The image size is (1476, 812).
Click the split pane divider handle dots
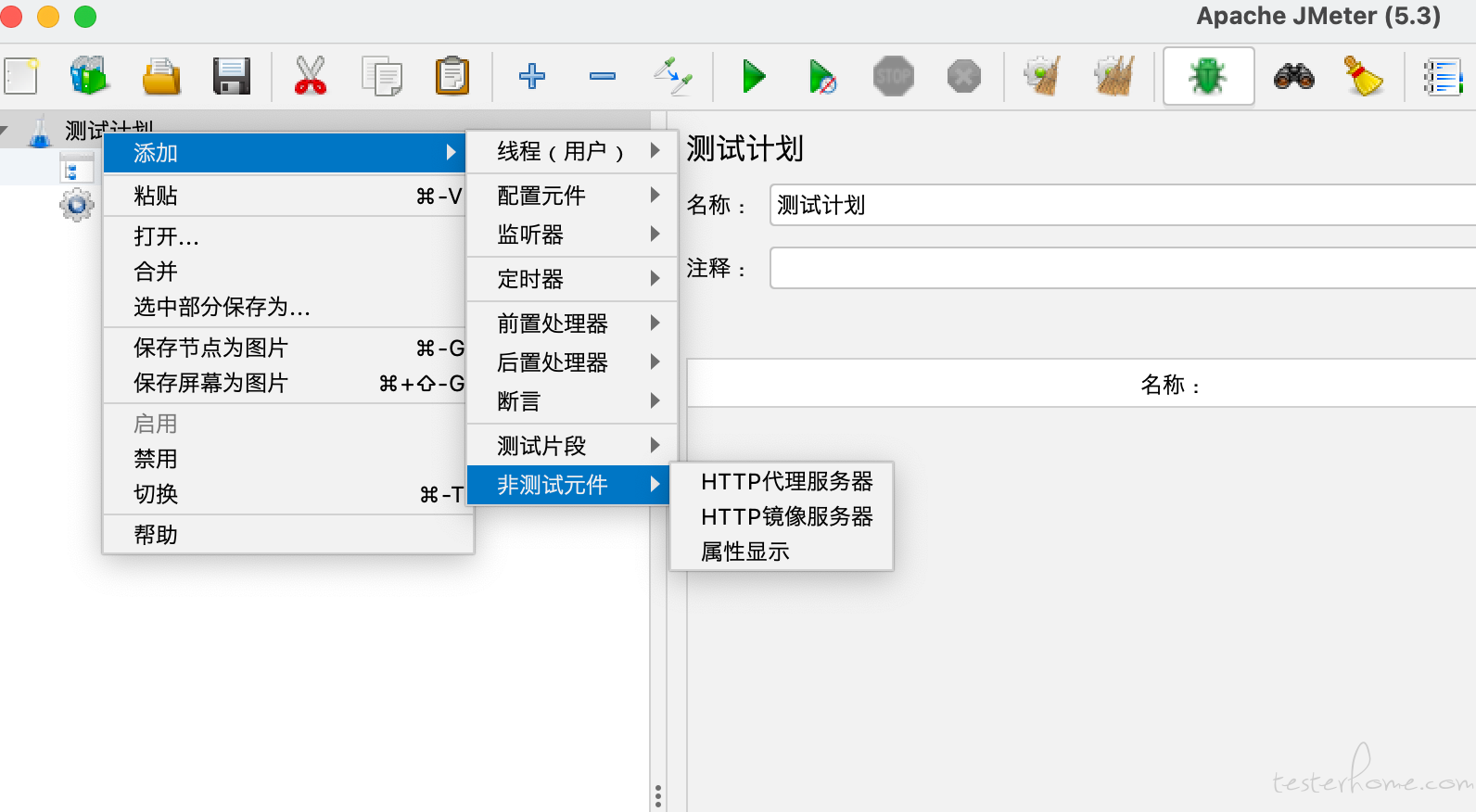(658, 796)
